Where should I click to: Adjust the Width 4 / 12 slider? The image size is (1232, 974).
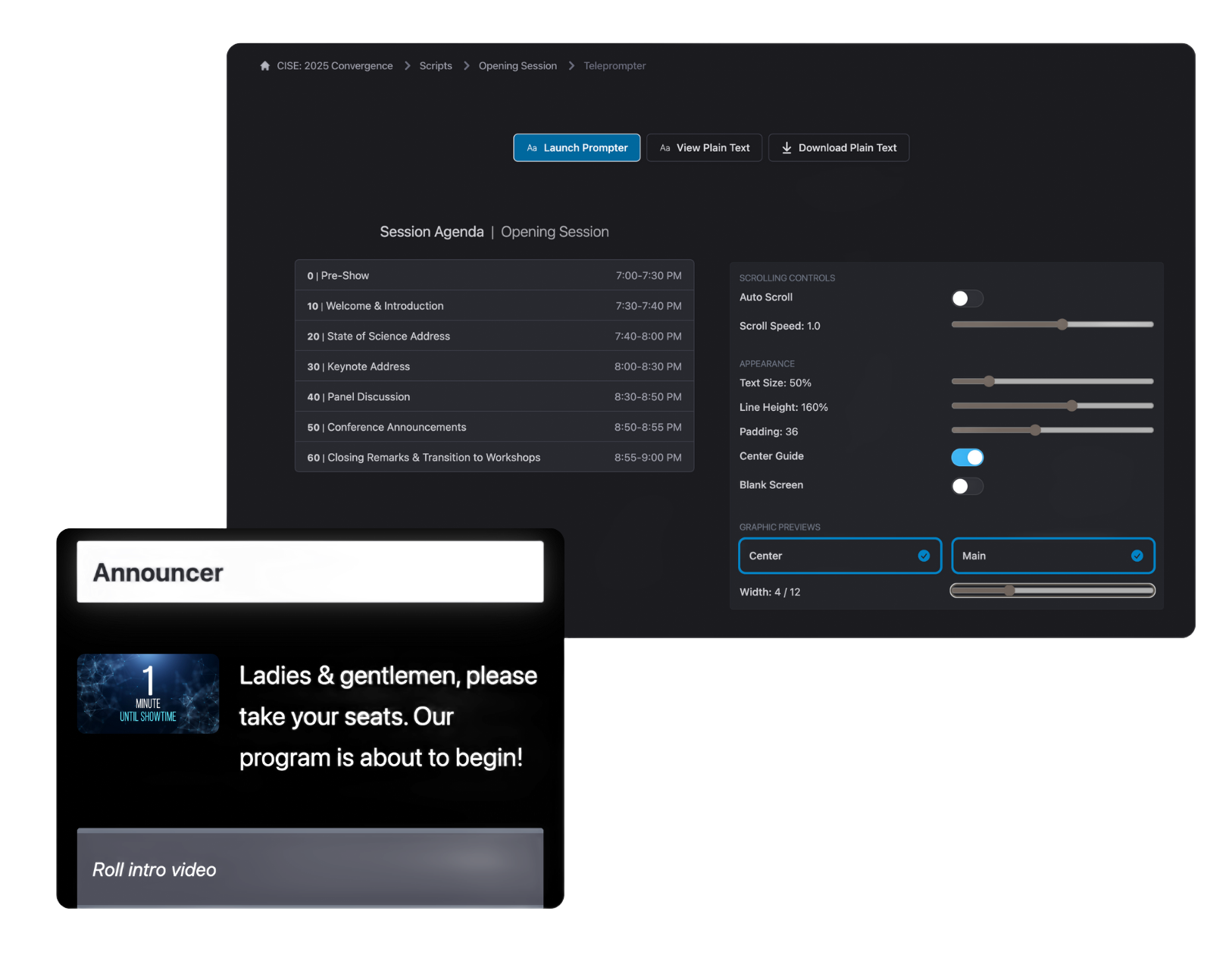tap(1052, 590)
